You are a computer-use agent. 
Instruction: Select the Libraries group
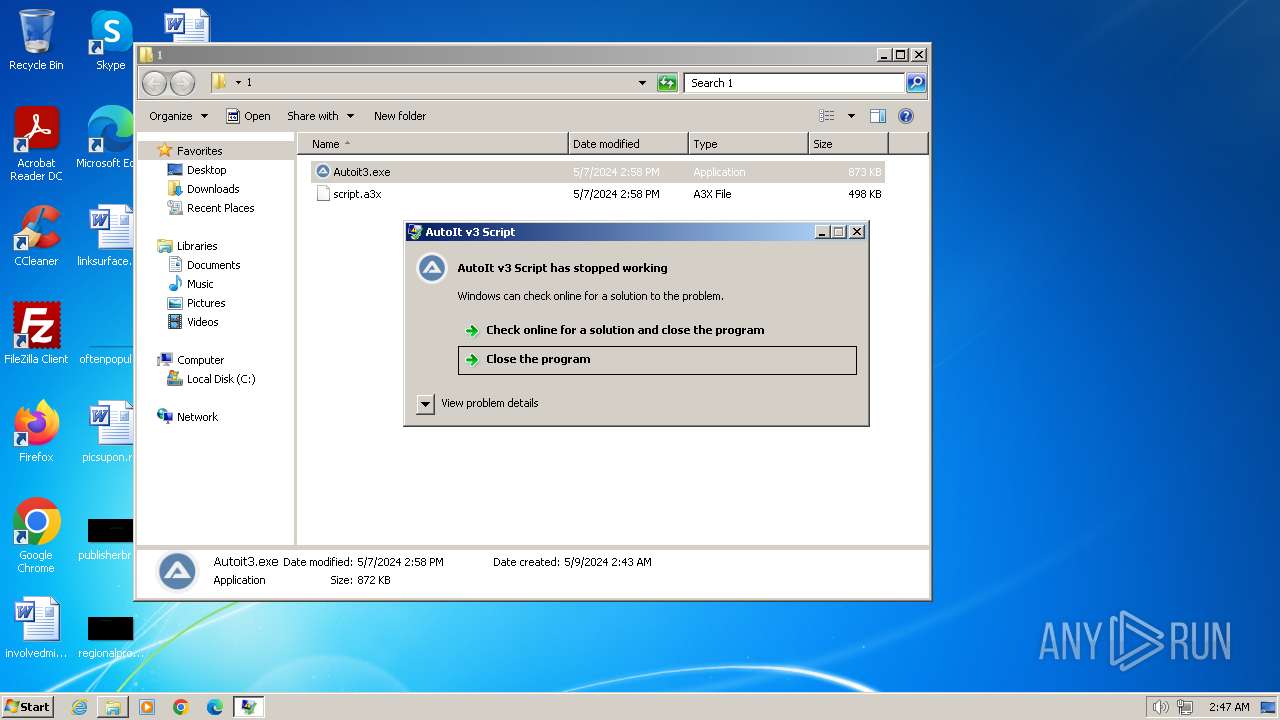pos(197,246)
